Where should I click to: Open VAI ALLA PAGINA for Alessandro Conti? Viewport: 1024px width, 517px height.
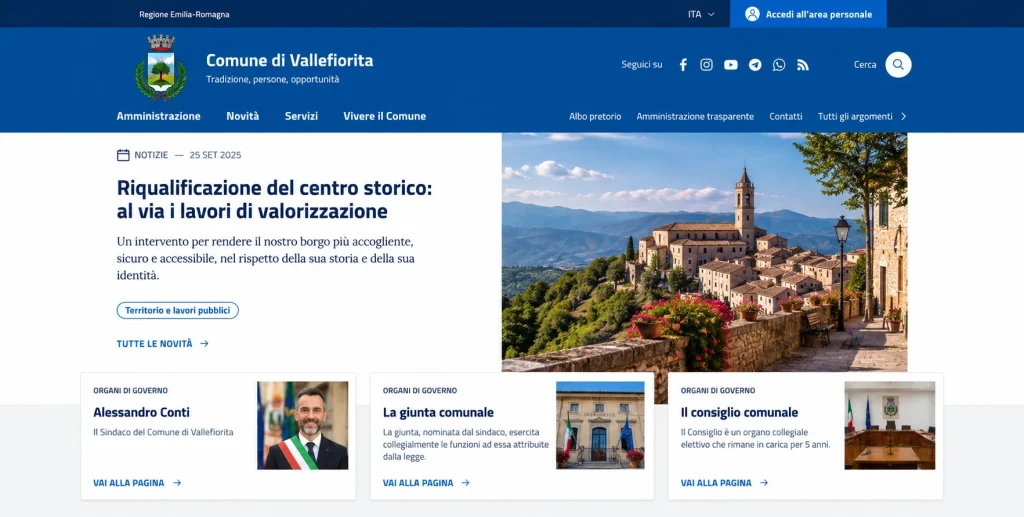[129, 483]
